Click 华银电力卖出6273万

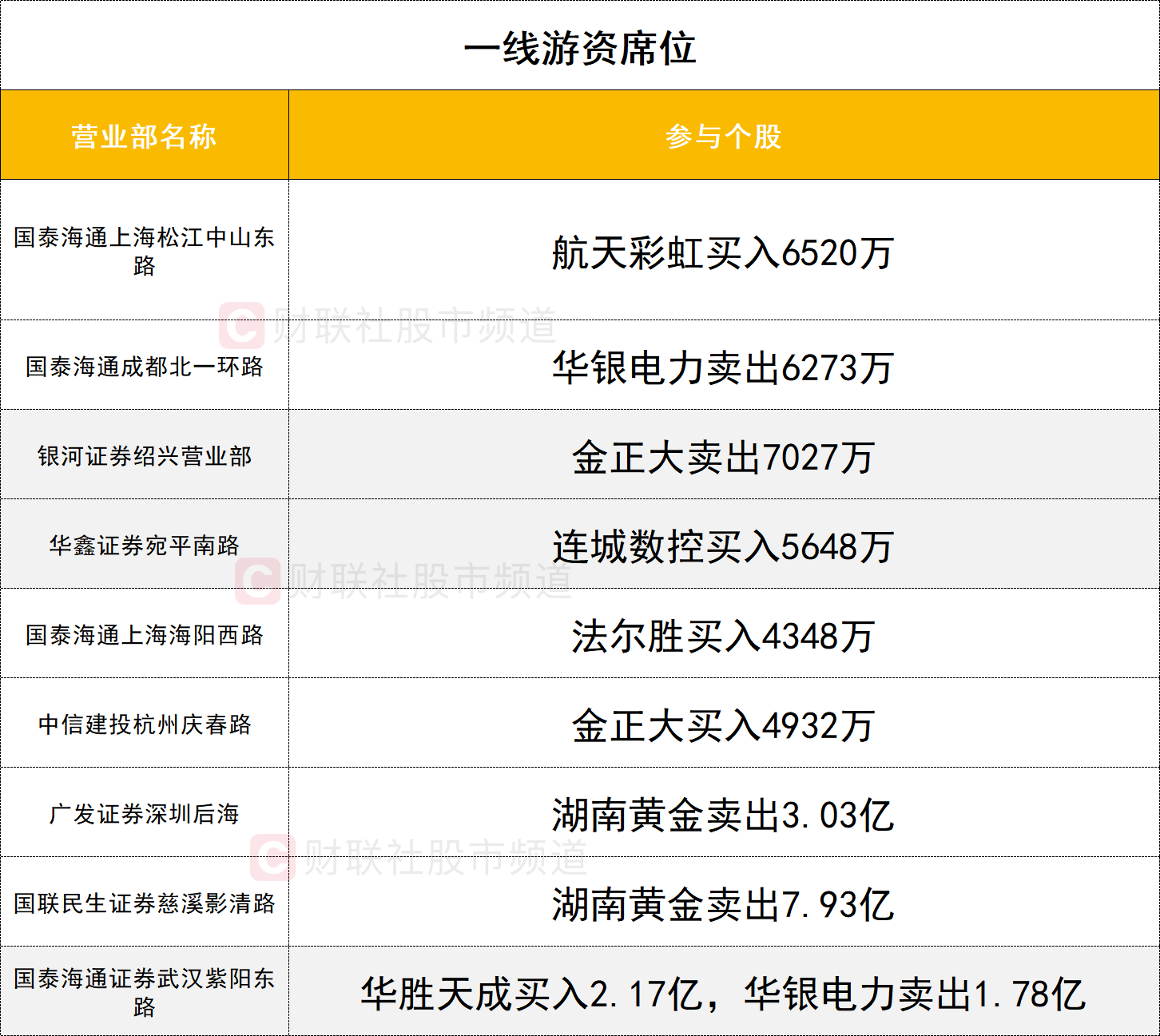pos(724,367)
